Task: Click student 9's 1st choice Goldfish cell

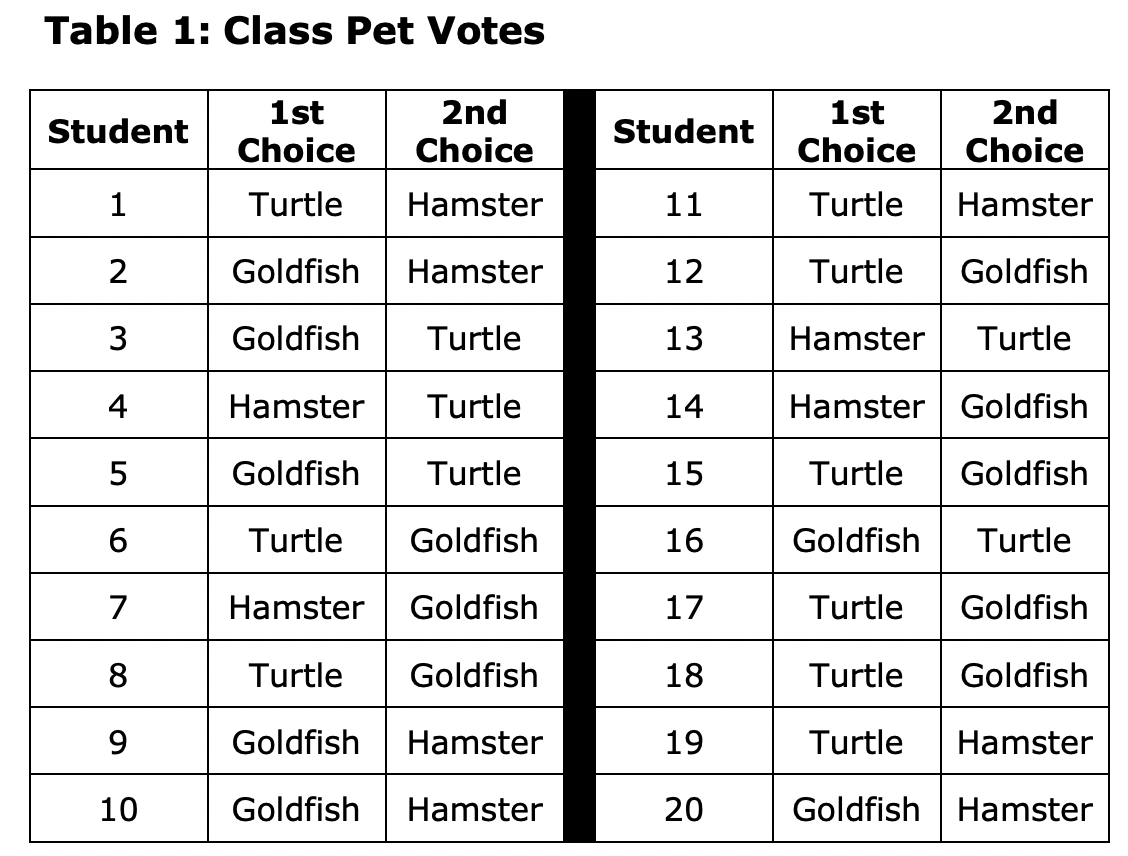Action: click(x=296, y=742)
